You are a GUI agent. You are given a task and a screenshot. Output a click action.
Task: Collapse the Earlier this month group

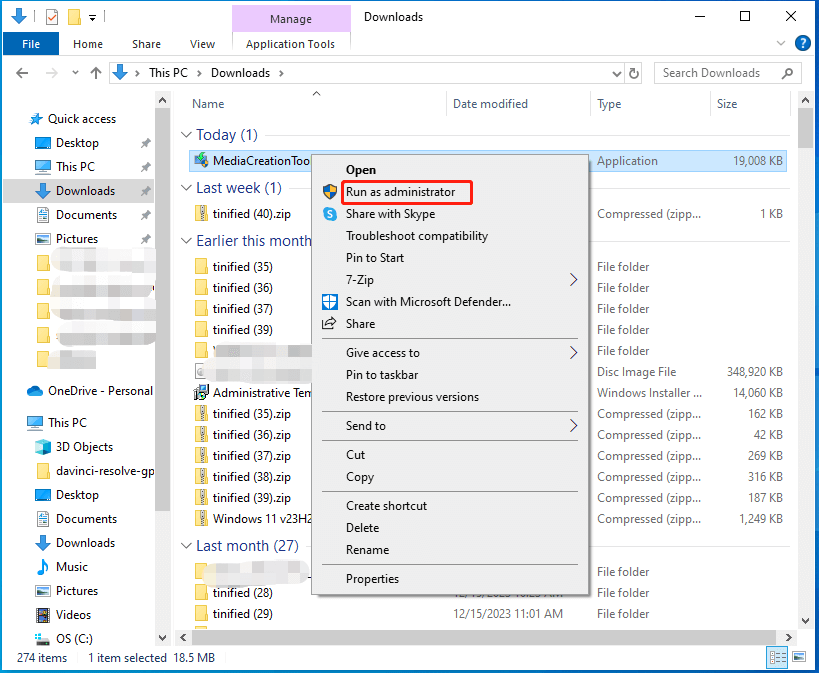186,241
